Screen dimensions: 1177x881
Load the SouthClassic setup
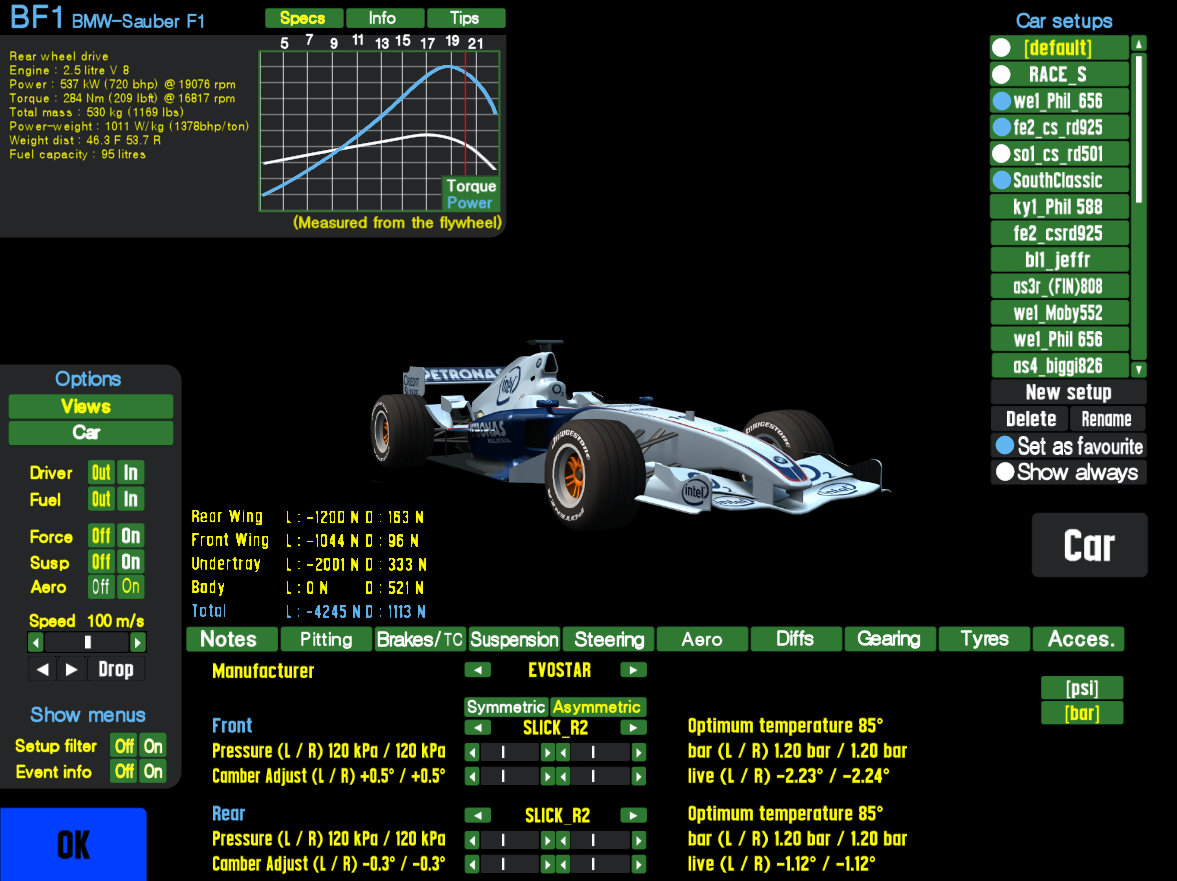tap(1059, 180)
